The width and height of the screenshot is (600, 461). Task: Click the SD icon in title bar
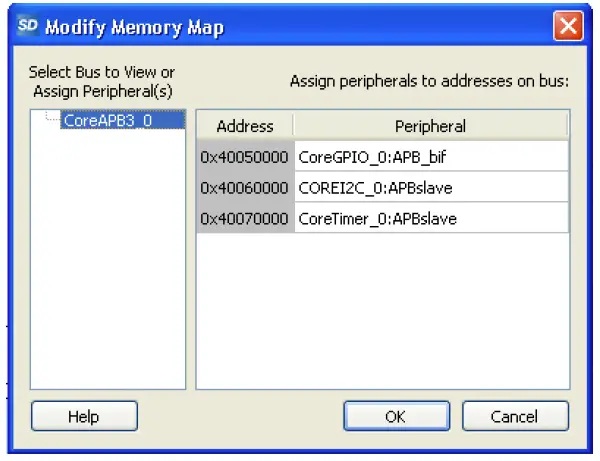click(27, 25)
